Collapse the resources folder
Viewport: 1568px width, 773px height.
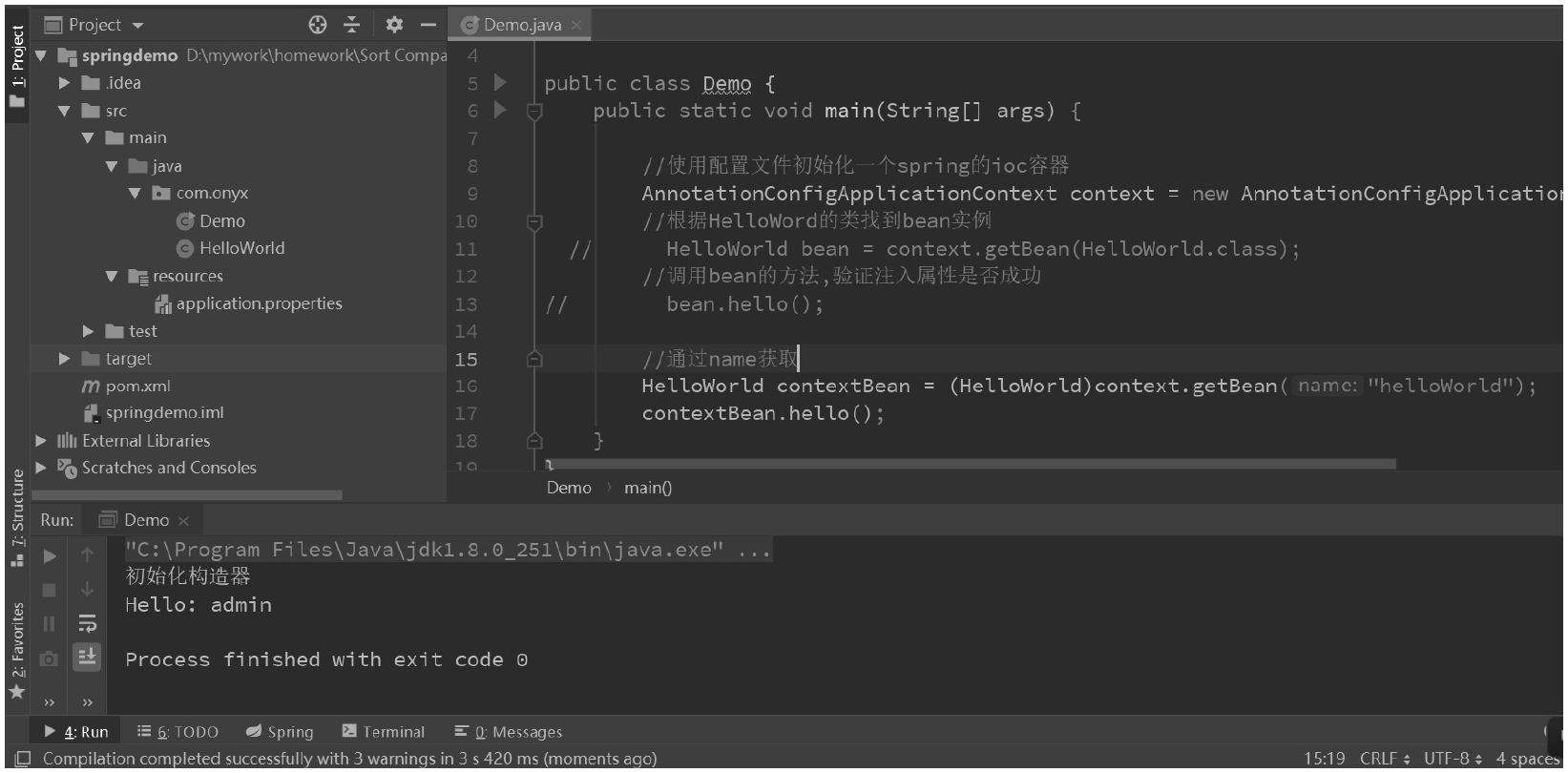click(x=112, y=276)
